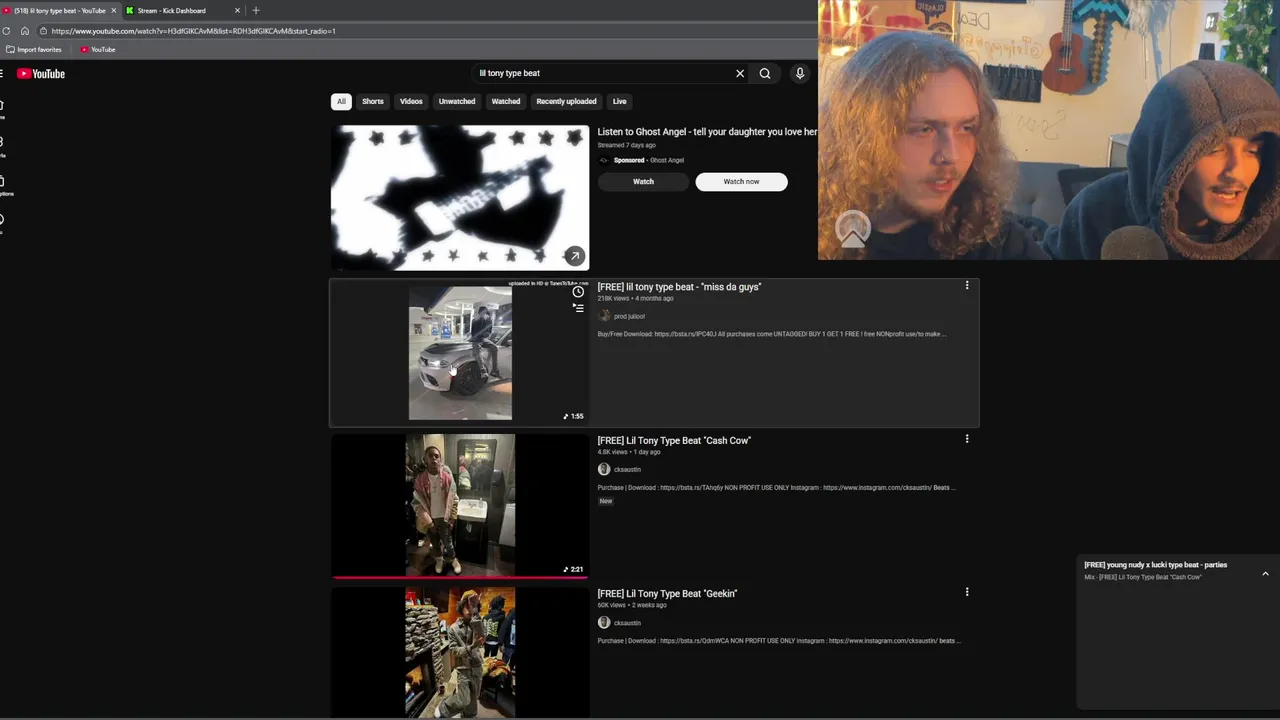Open cksaustin channel name under 'Cash Cow'

click(x=627, y=469)
